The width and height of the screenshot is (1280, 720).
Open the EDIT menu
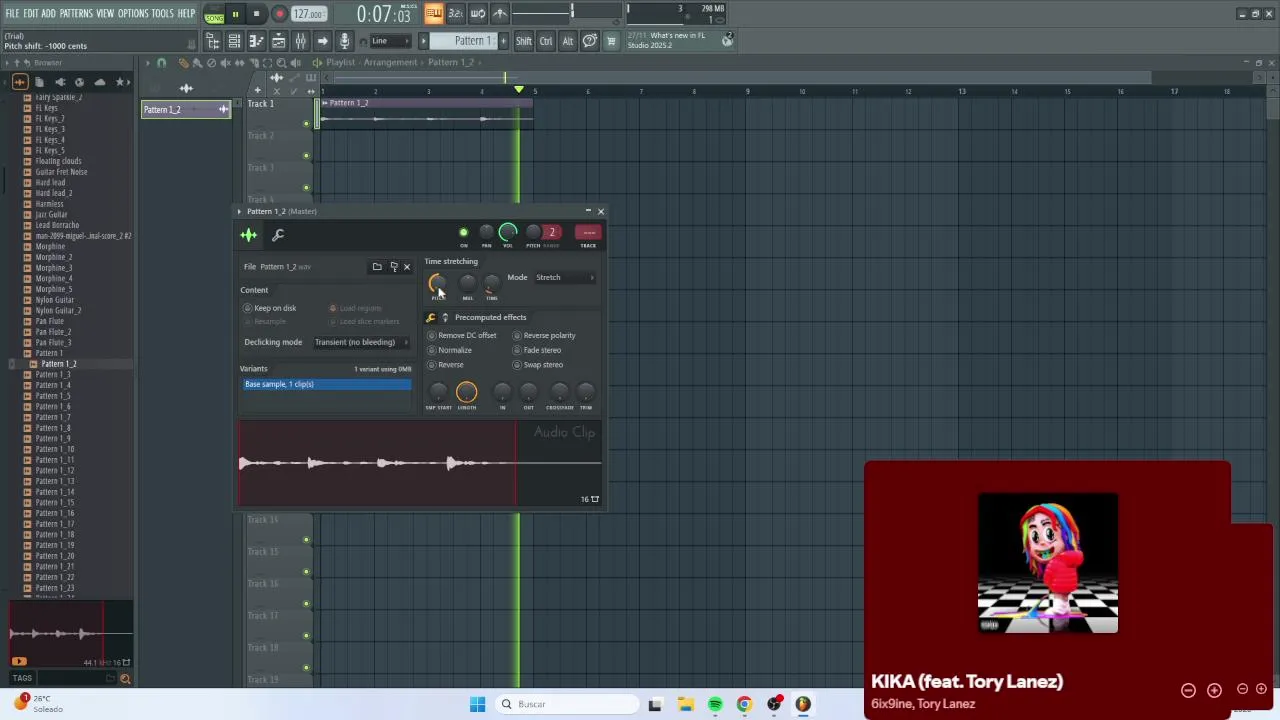pyautogui.click(x=30, y=14)
